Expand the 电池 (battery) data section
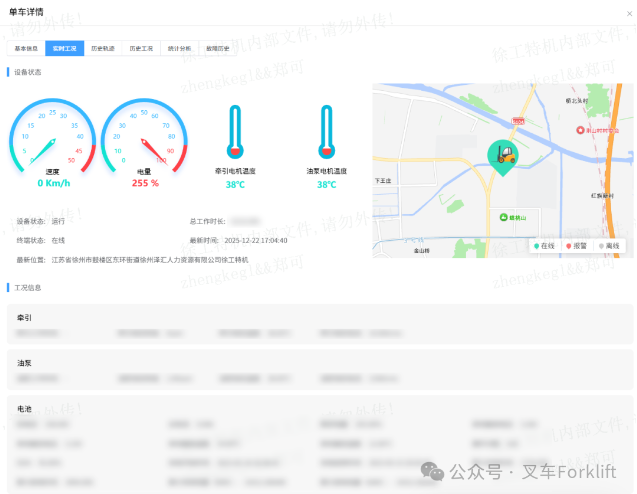This screenshot has height=494, width=637. [25, 408]
